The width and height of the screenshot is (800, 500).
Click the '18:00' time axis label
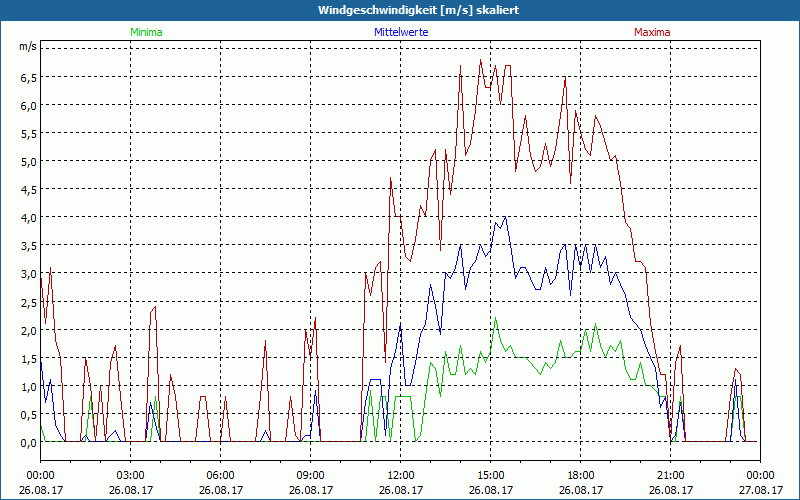coord(581,476)
